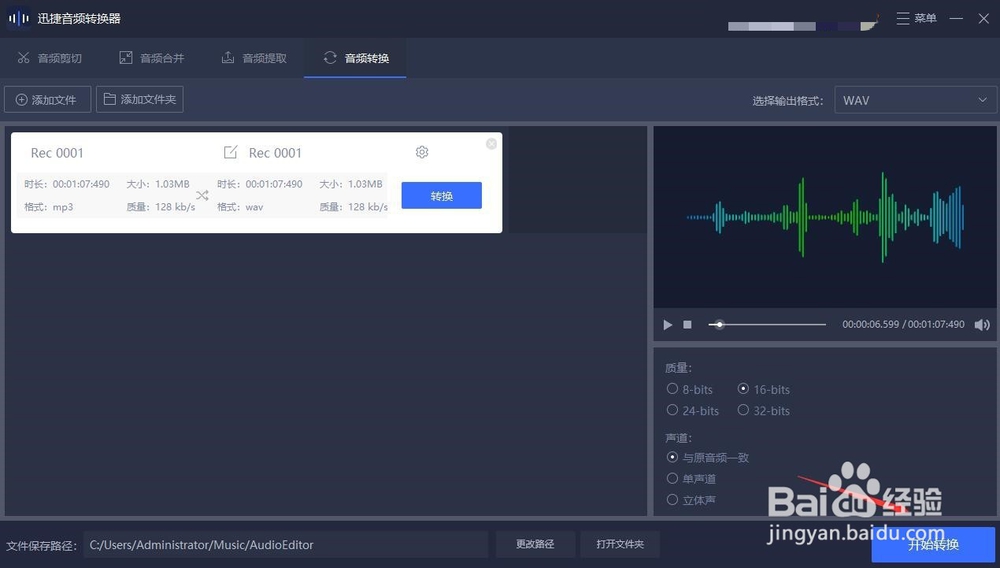The image size is (1000, 568).
Task: Close the converter window
Action: coord(983,18)
